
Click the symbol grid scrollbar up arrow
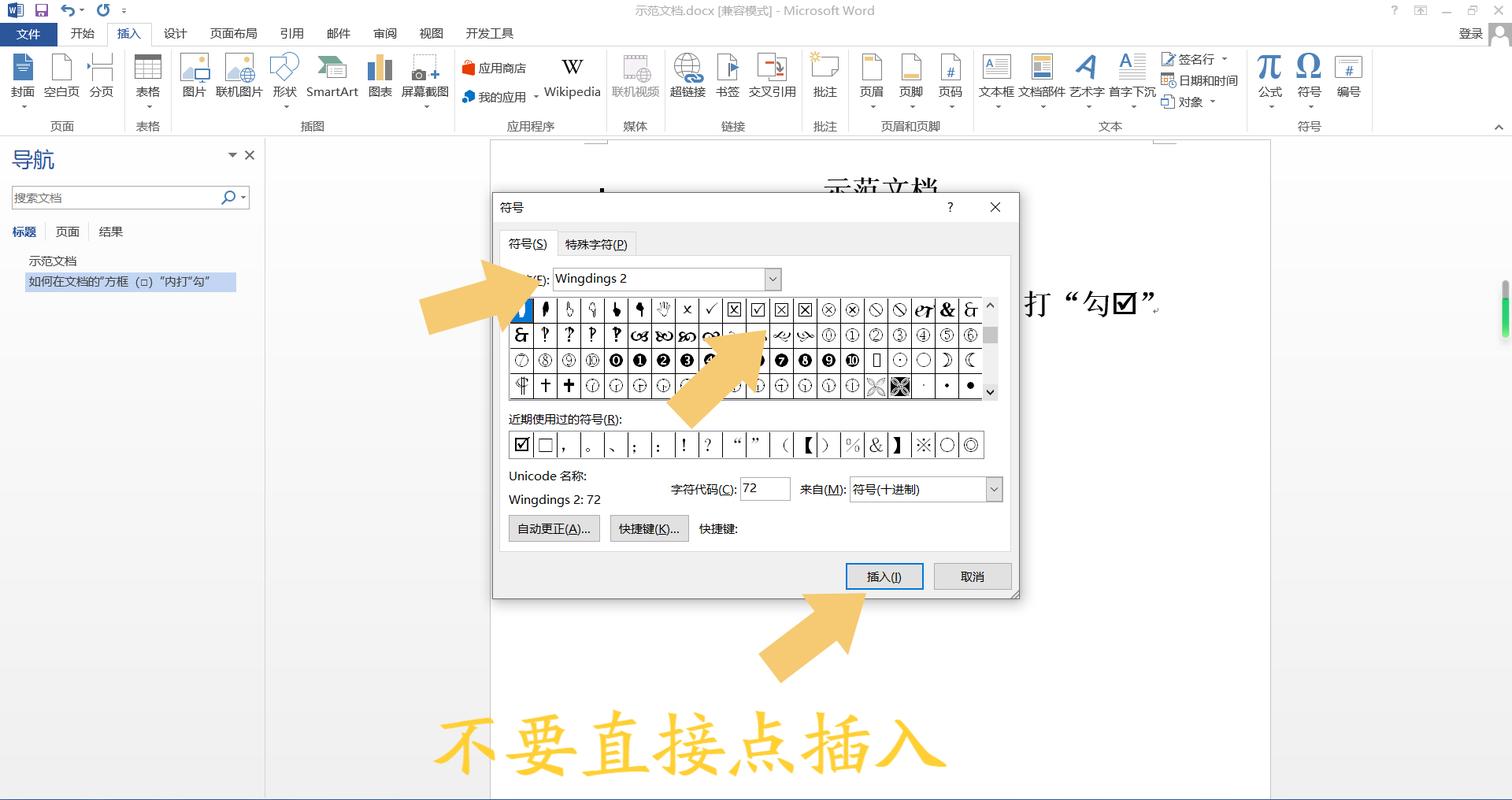point(990,306)
